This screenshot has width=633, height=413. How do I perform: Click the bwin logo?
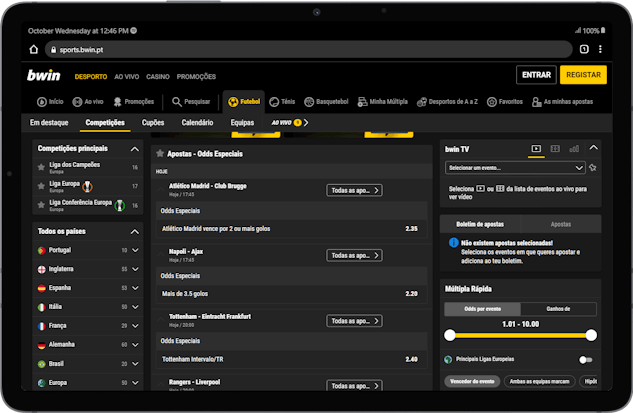(44, 75)
